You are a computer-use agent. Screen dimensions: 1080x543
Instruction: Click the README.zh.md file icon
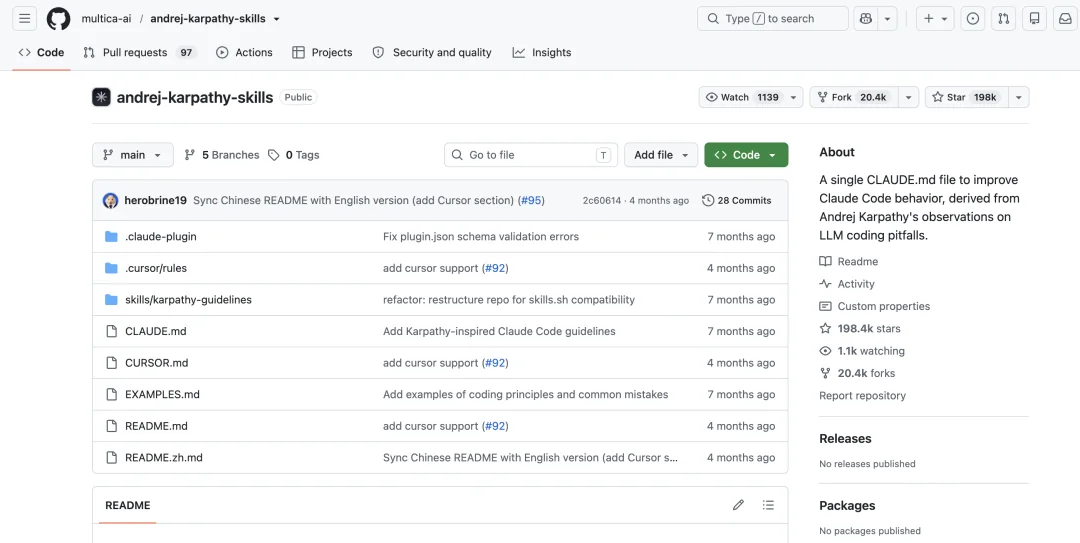[111, 458]
